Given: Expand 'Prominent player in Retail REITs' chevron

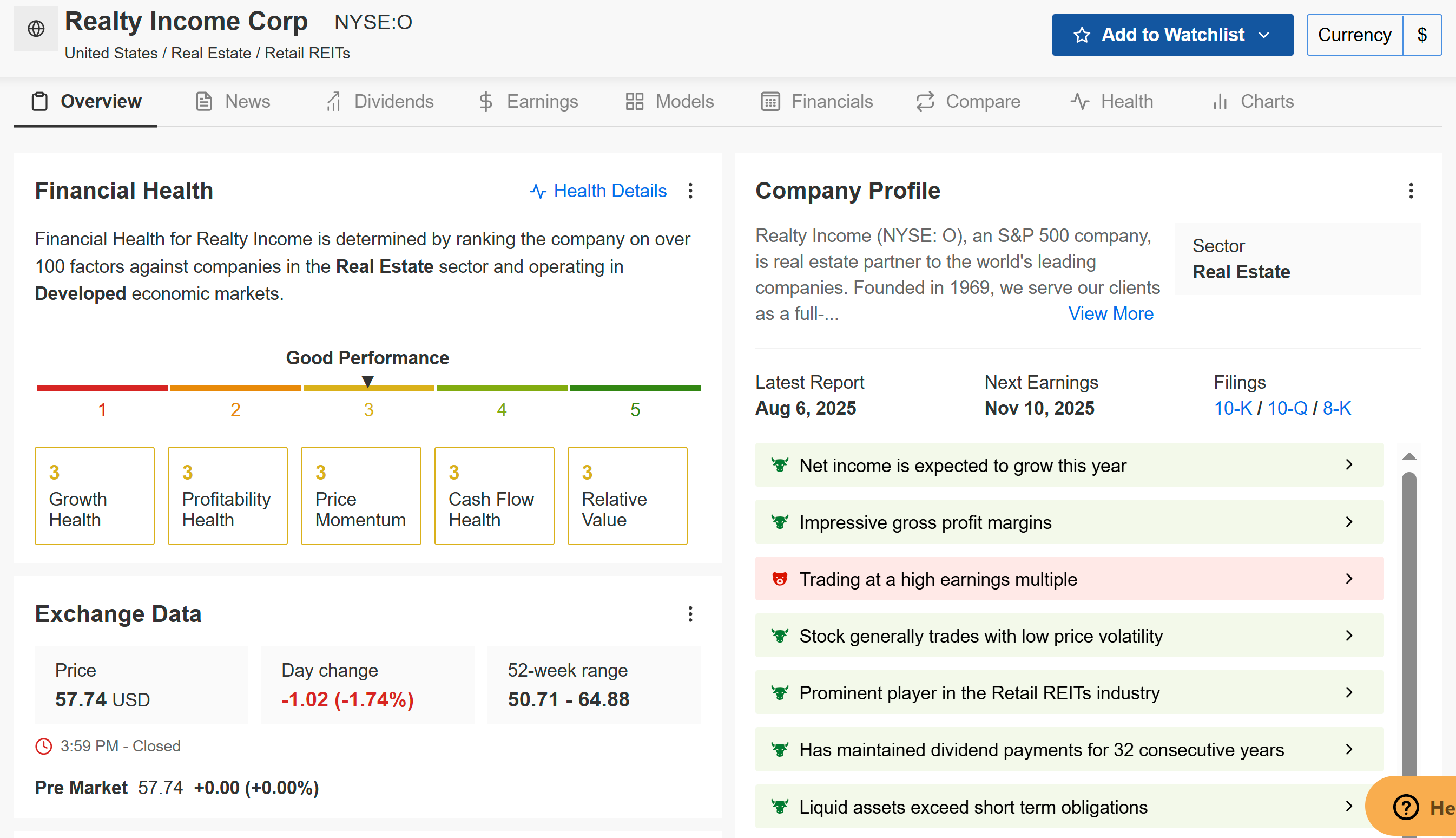Looking at the screenshot, I should 1349,692.
